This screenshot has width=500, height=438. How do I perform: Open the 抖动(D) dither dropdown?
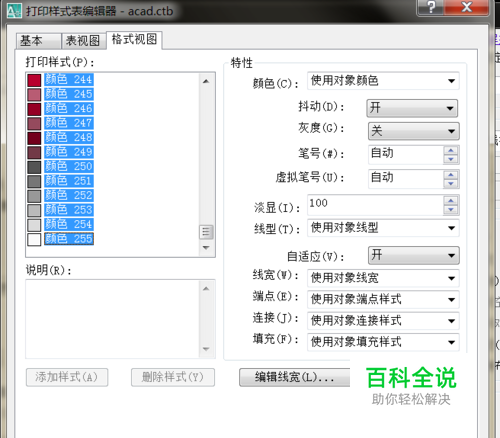tap(412, 108)
